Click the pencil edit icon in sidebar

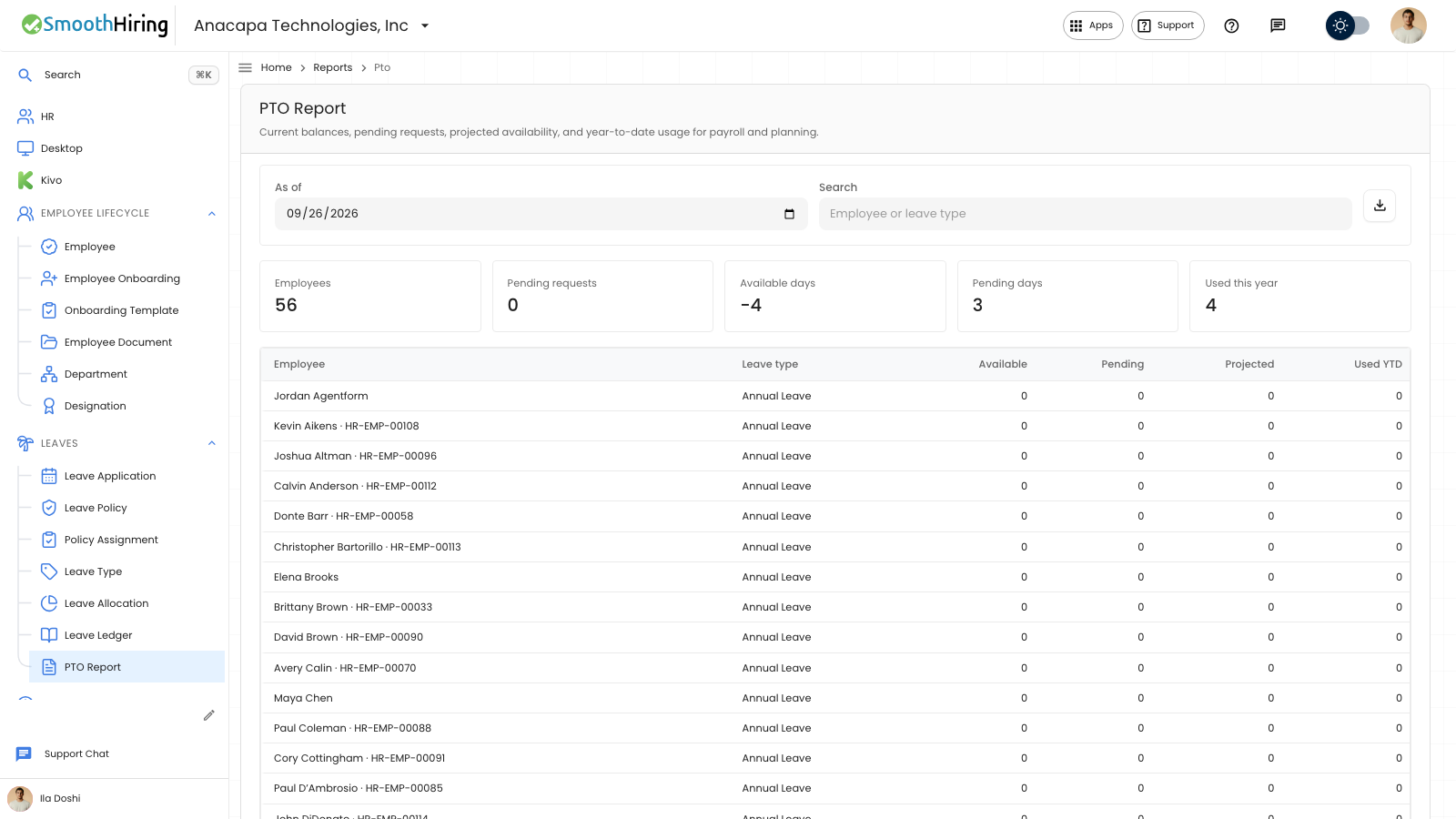[x=208, y=715]
